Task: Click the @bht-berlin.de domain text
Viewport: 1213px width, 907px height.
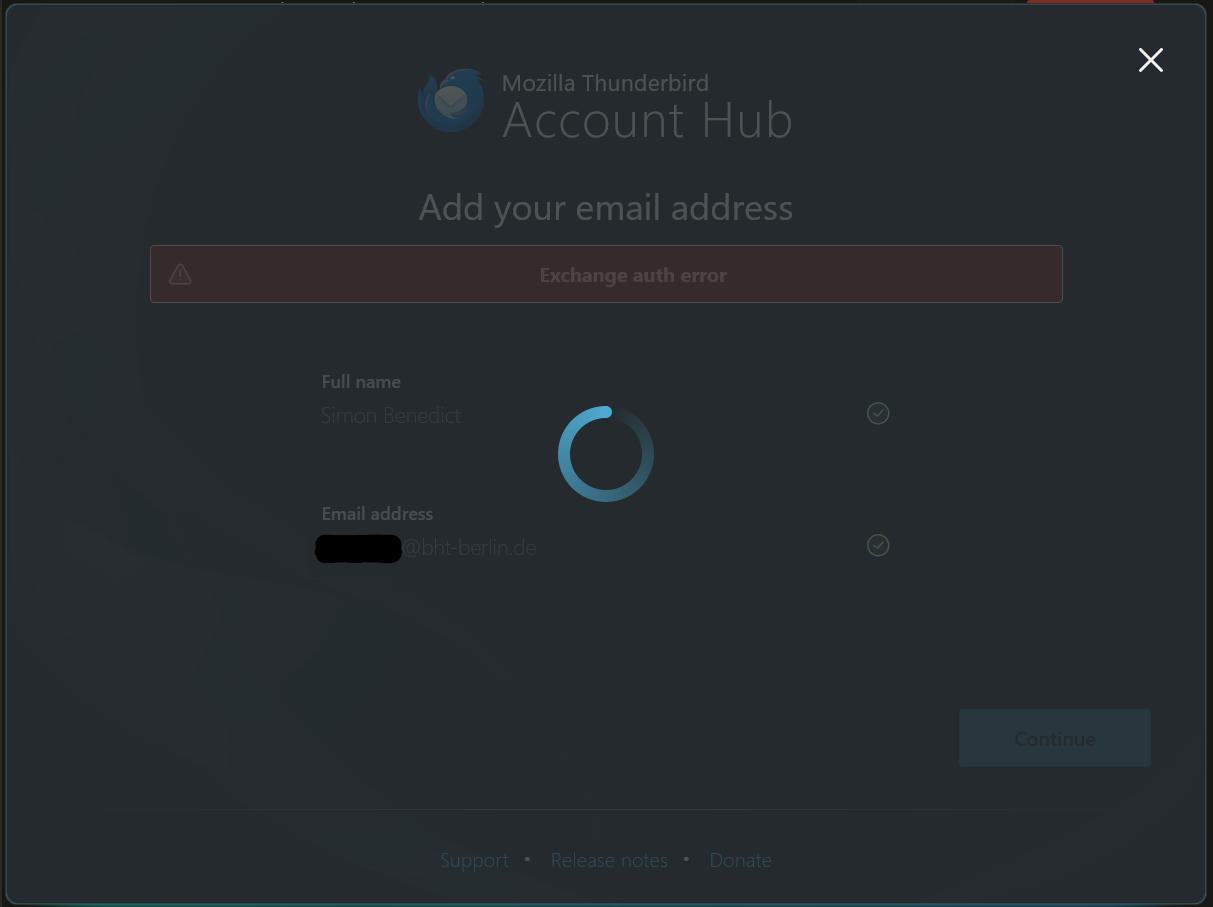Action: point(469,548)
